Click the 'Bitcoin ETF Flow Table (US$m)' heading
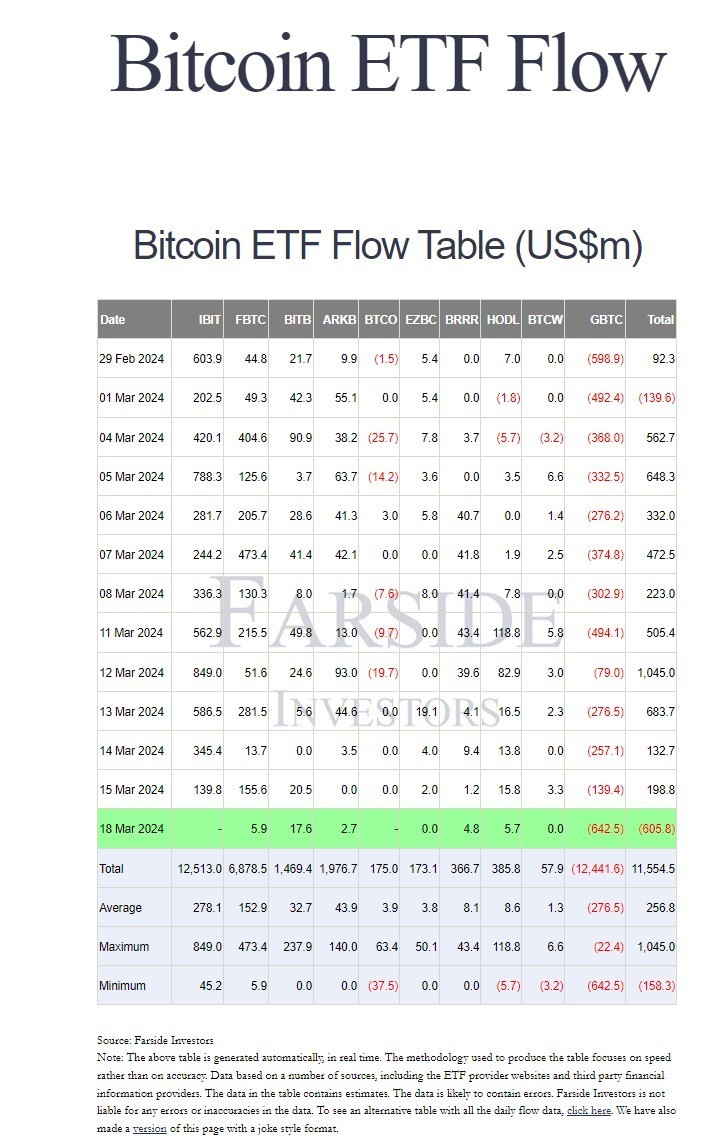The width and height of the screenshot is (704, 1148). point(388,246)
